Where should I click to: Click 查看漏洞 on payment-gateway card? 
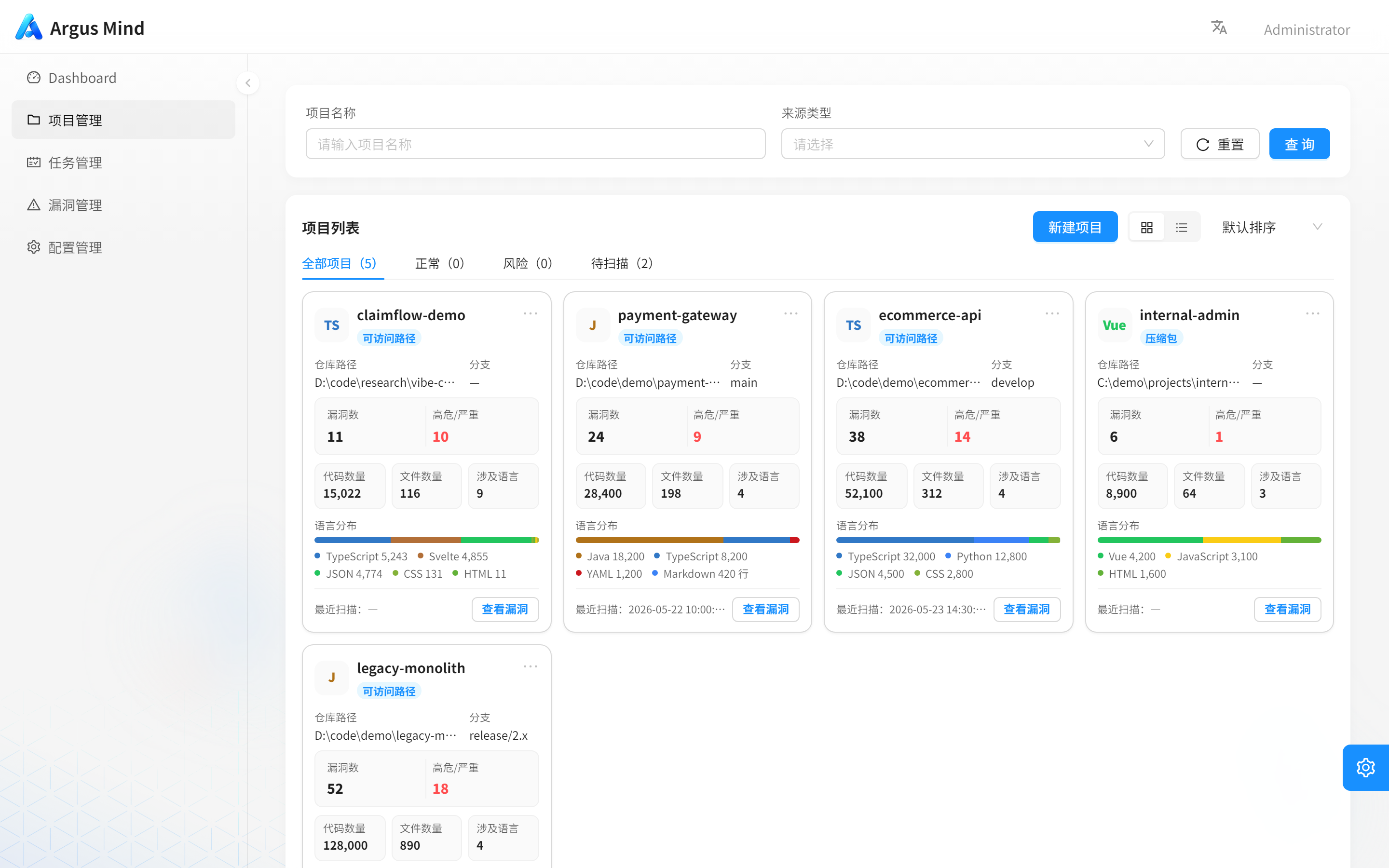766,609
